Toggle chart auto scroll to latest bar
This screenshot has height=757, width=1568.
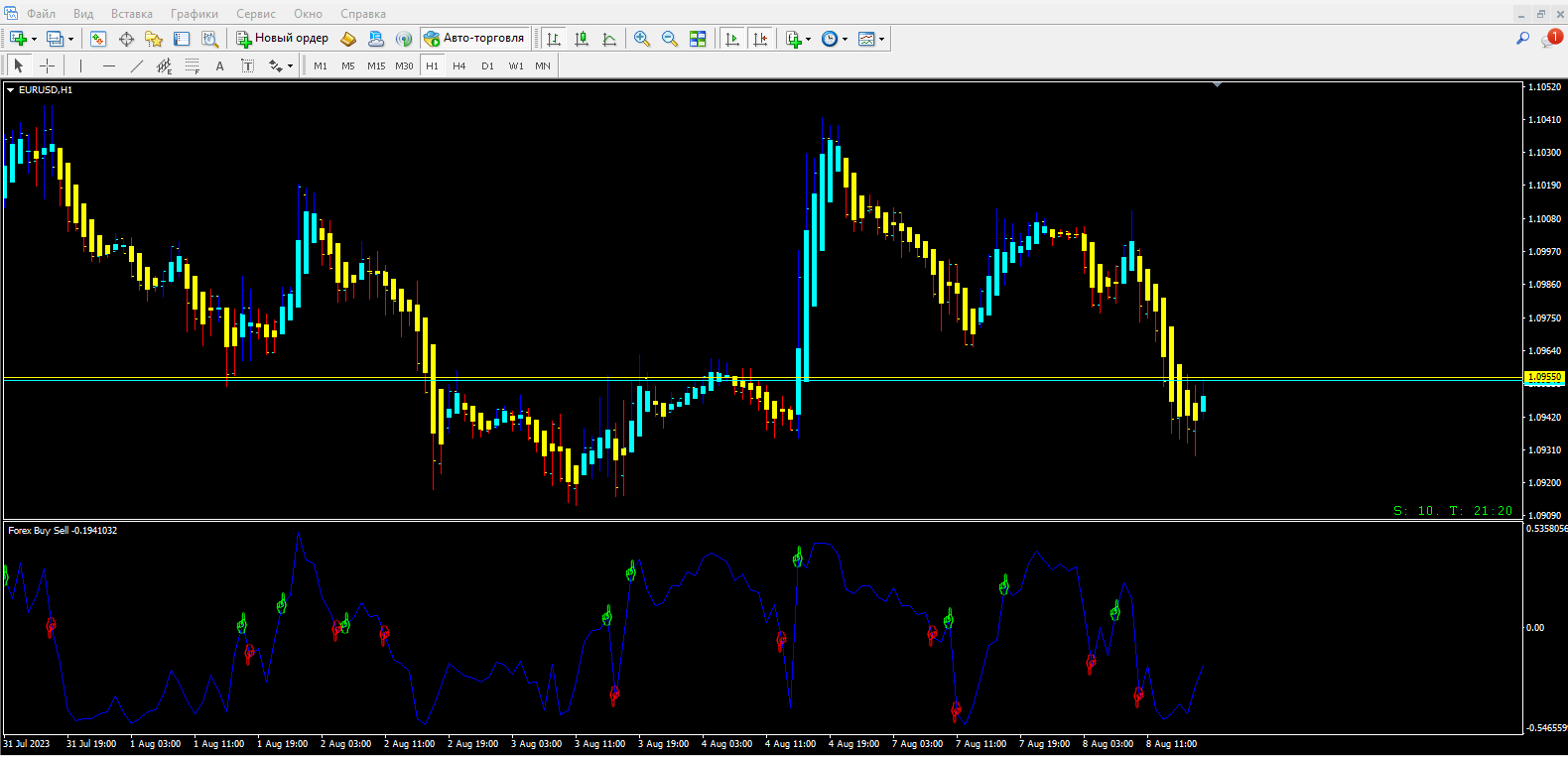pos(732,39)
